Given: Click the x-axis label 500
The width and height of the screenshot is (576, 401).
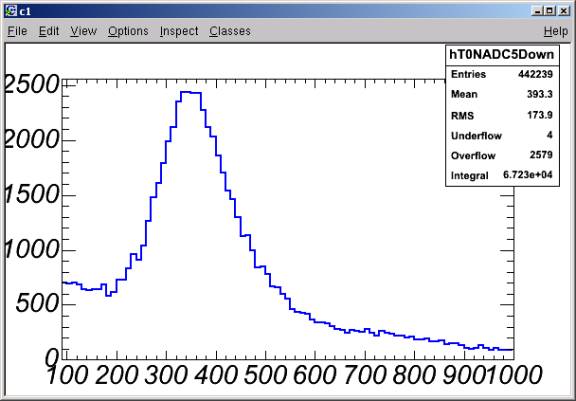Looking at the screenshot, I should pos(265,375).
